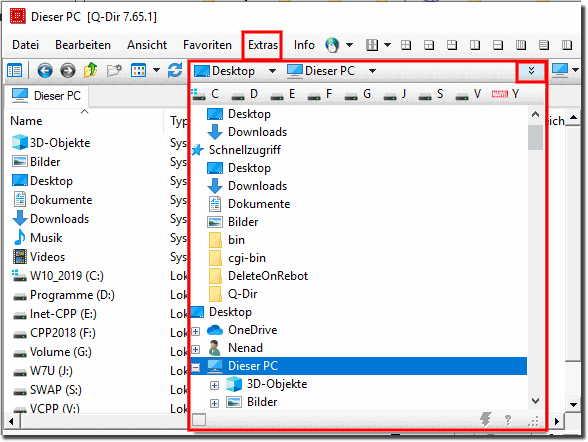Jump to drive E in drive bar
The height and width of the screenshot is (442, 588).
tap(283, 94)
